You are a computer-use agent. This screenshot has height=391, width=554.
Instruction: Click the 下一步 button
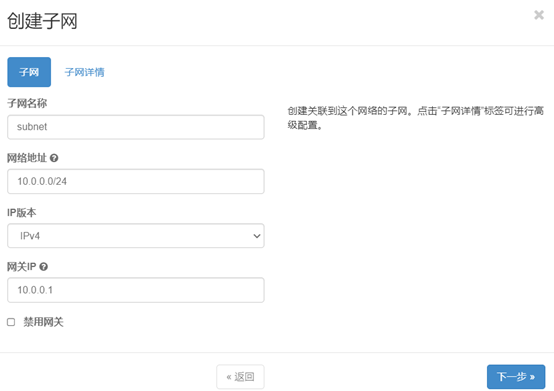click(516, 377)
